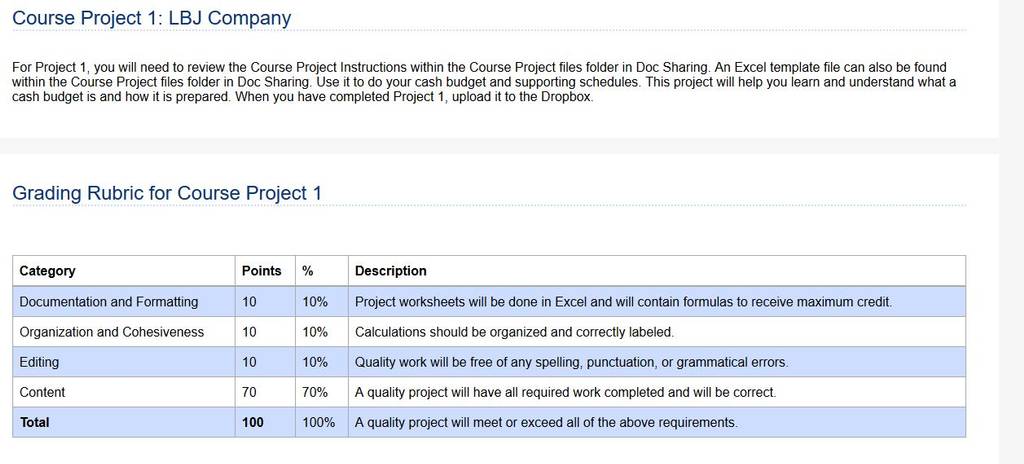Click the Editing category cell
Image resolution: width=1024 pixels, height=464 pixels.
tap(39, 362)
